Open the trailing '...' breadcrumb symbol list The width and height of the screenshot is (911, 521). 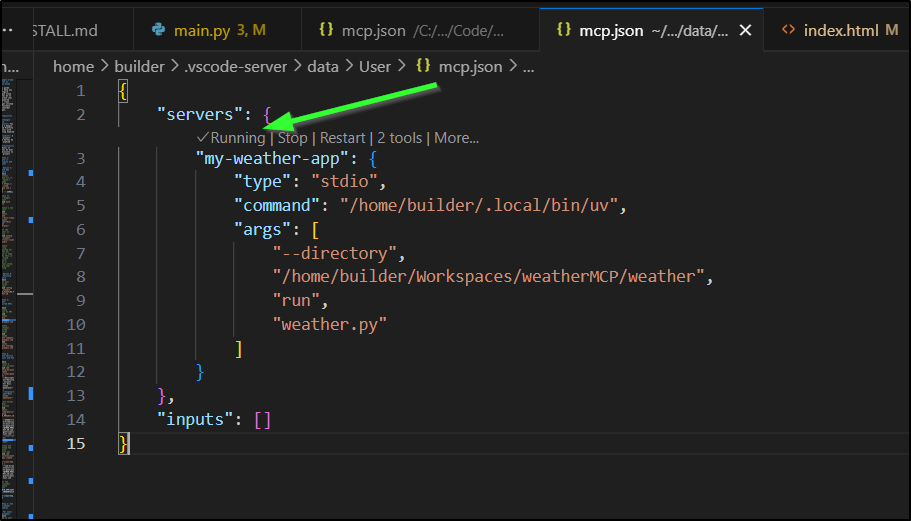click(528, 67)
